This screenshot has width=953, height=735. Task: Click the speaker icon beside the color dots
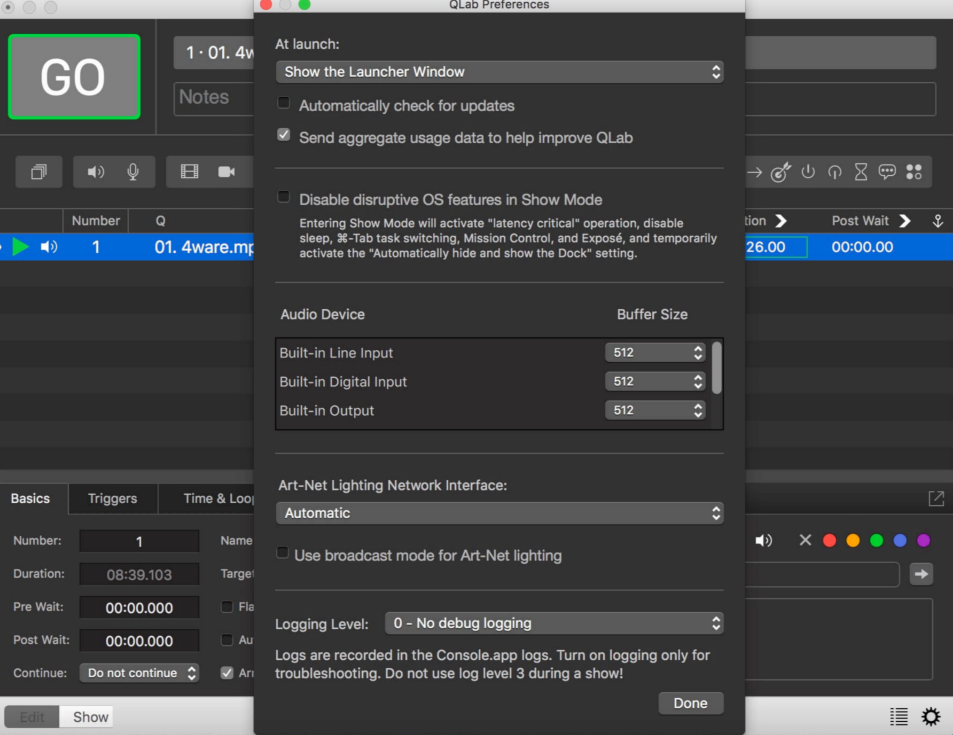click(763, 540)
